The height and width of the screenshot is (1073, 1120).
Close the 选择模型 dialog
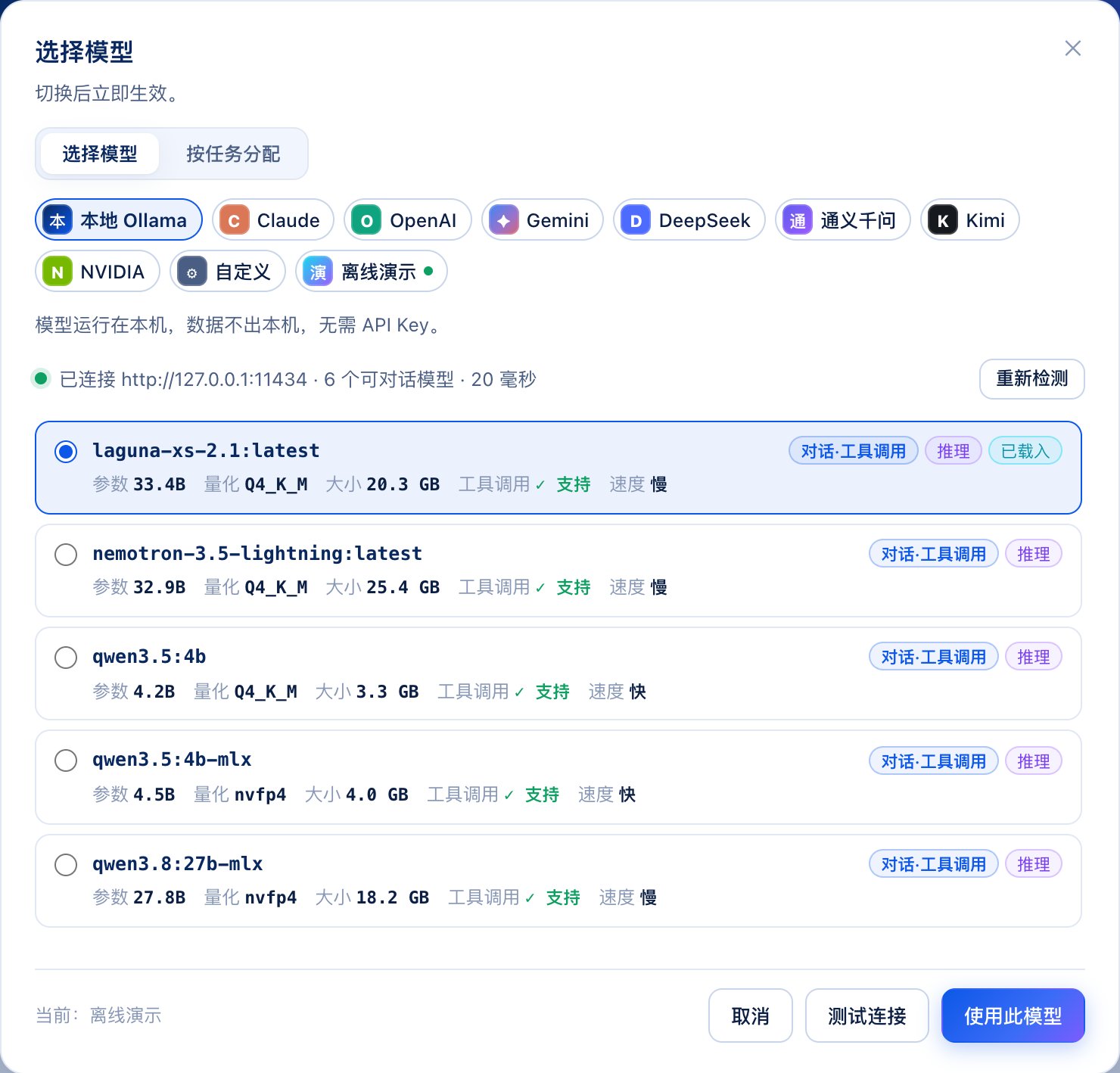click(x=1072, y=48)
